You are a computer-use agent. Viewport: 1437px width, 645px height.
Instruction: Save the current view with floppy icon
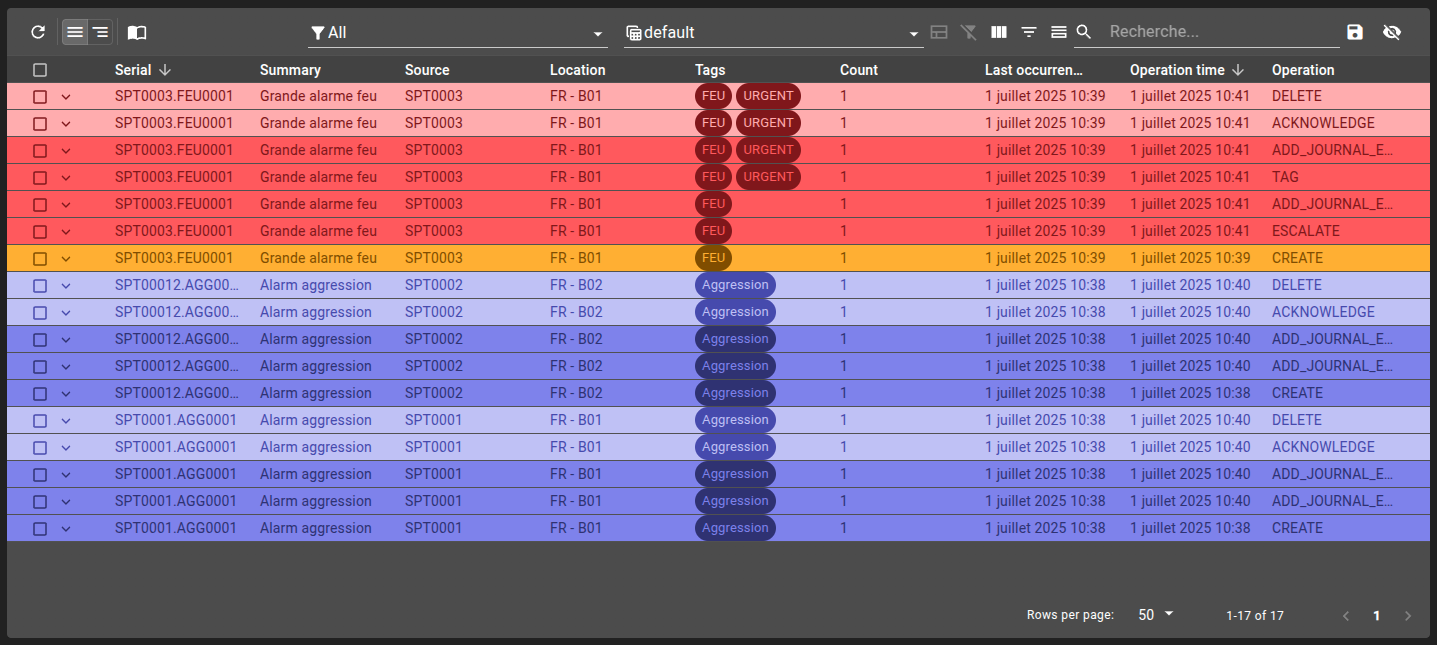[1355, 32]
